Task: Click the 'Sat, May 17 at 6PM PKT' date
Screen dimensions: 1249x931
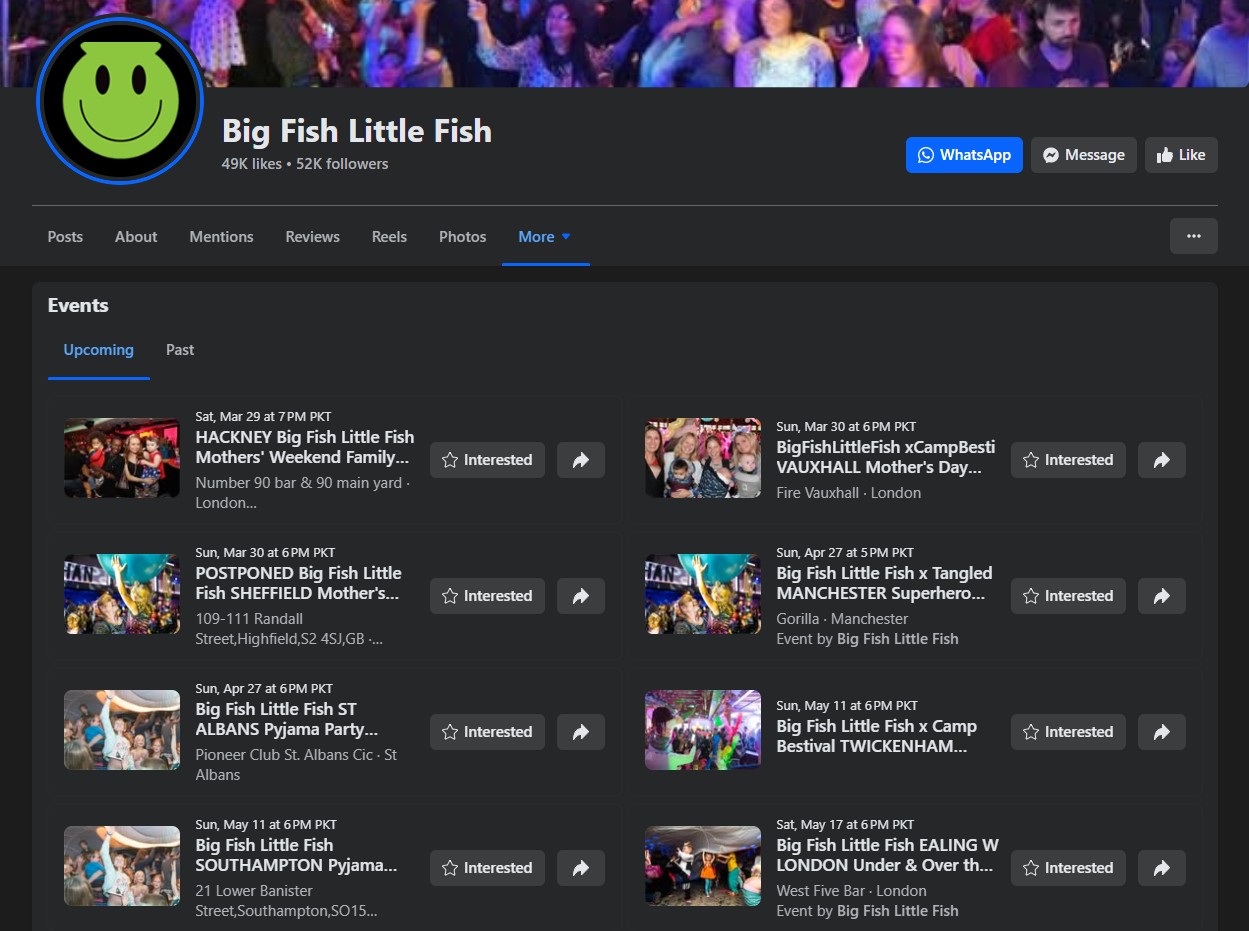Action: pyautogui.click(x=845, y=825)
